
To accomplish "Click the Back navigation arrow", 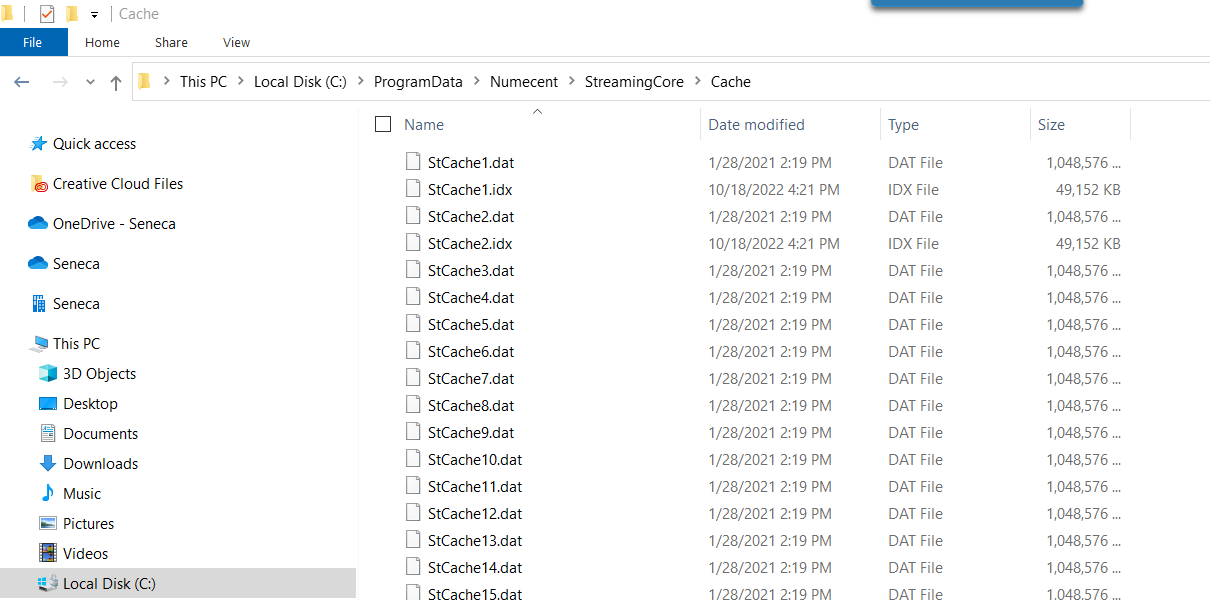I will click(22, 82).
